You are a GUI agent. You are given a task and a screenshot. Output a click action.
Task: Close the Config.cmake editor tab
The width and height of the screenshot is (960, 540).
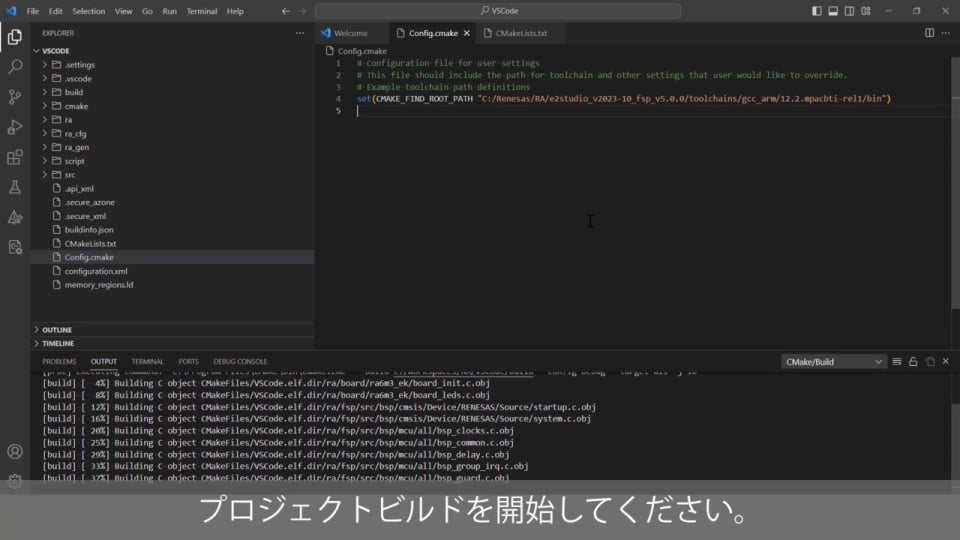tap(466, 33)
